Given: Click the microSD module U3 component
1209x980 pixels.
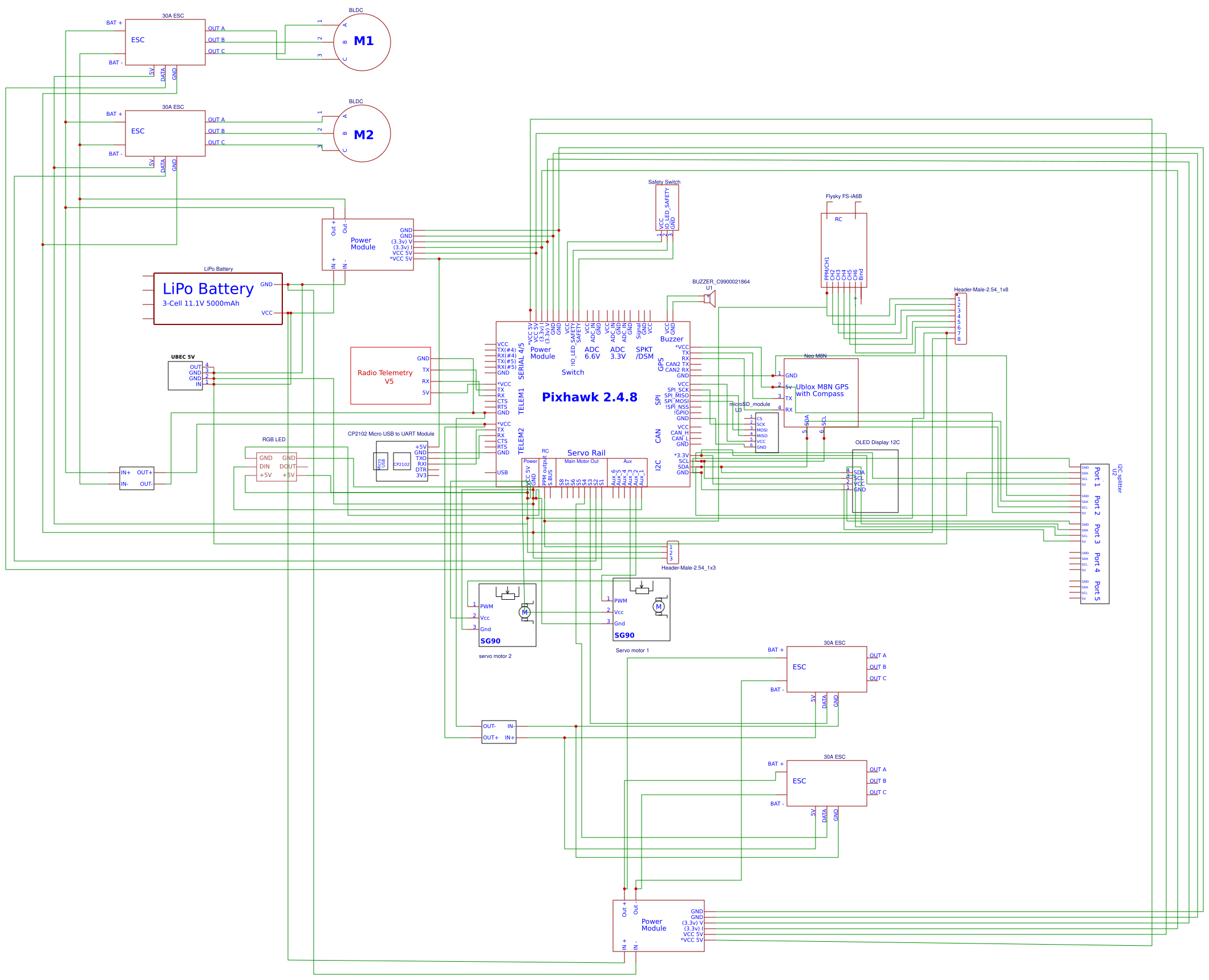Looking at the screenshot, I should click(x=767, y=433).
